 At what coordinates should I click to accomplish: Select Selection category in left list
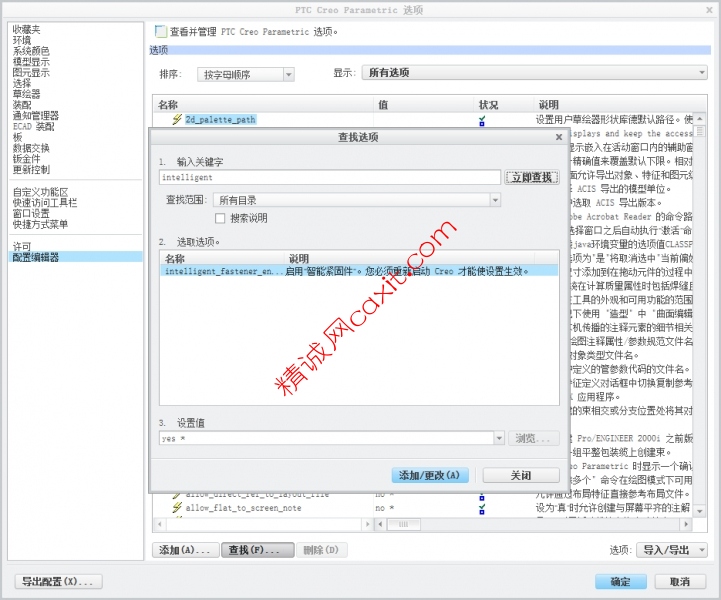22,83
